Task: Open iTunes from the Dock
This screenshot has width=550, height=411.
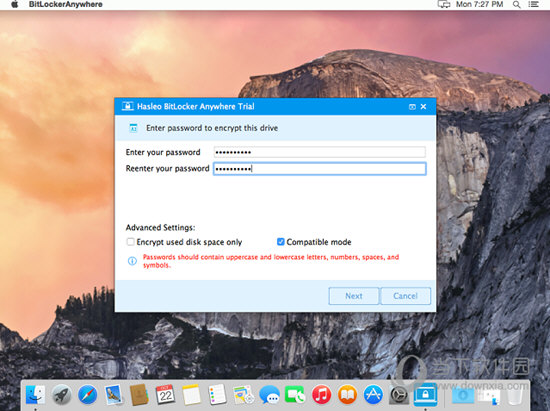Action: tap(321, 395)
